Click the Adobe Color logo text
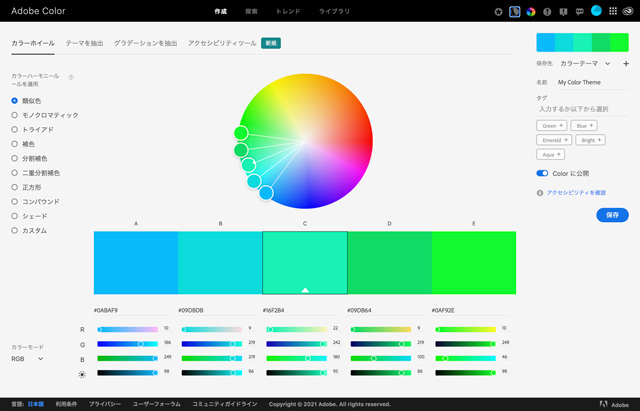640x411 pixels. pos(38,11)
